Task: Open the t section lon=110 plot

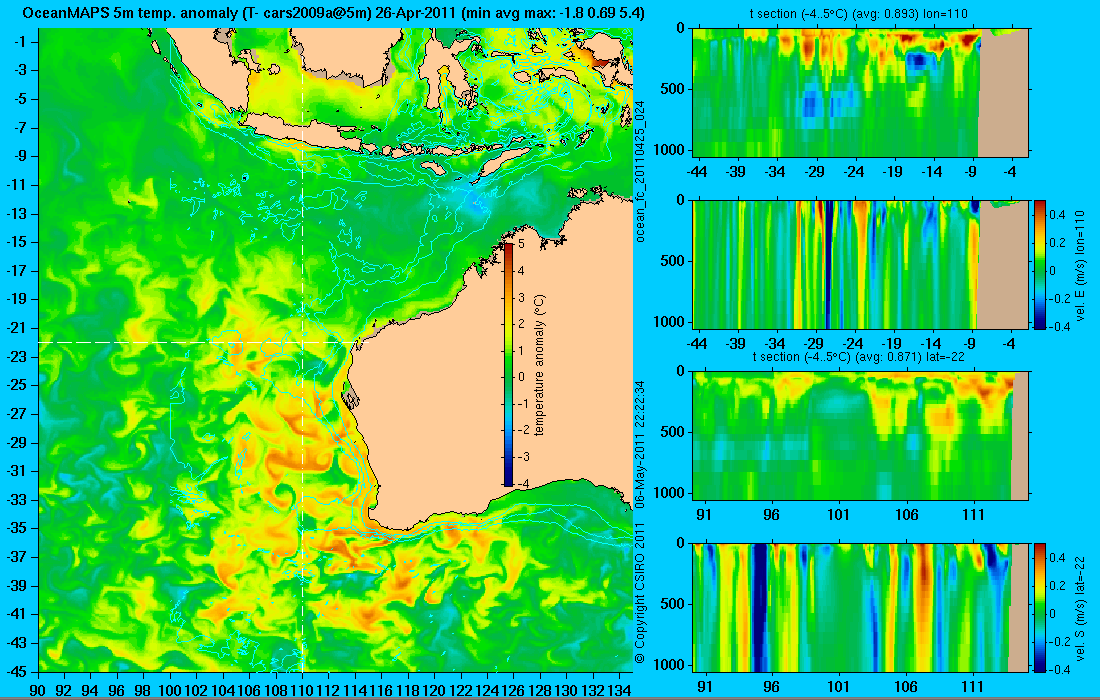Action: (861, 92)
